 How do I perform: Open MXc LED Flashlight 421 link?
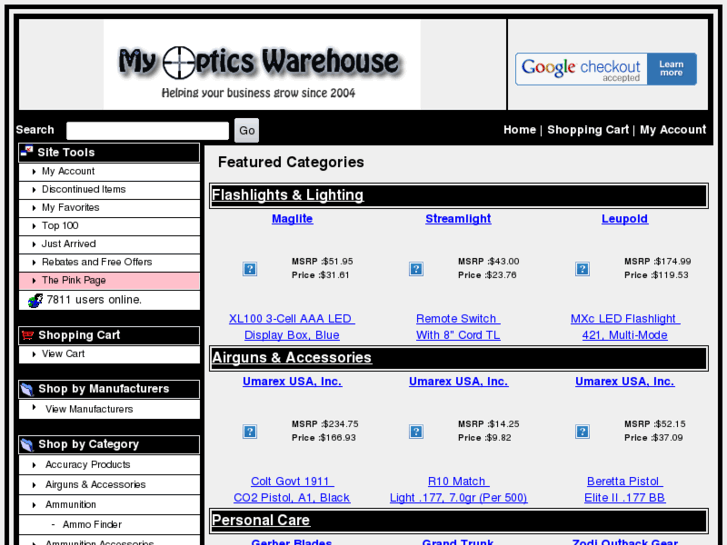tap(625, 327)
